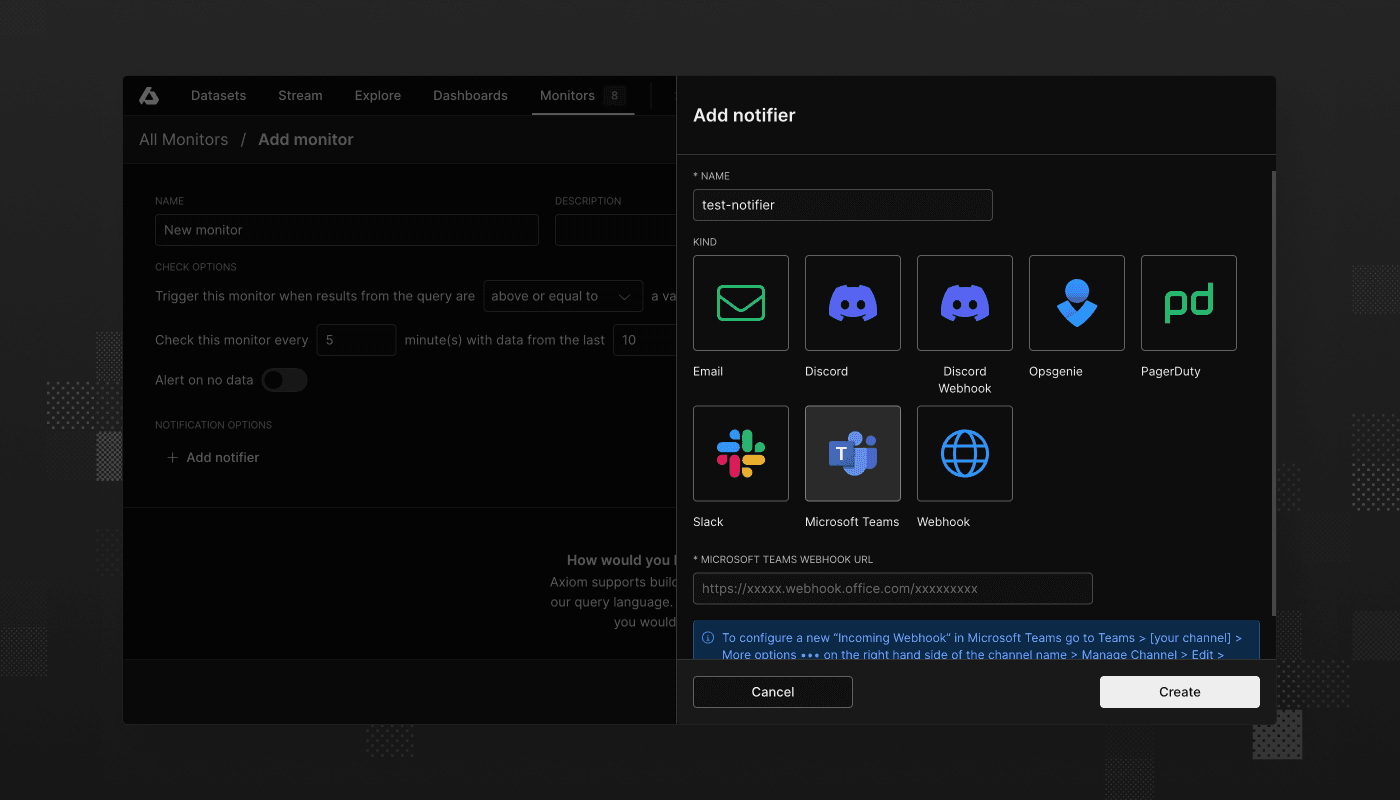Select the Email notifier kind
The width and height of the screenshot is (1400, 800).
[x=740, y=303]
